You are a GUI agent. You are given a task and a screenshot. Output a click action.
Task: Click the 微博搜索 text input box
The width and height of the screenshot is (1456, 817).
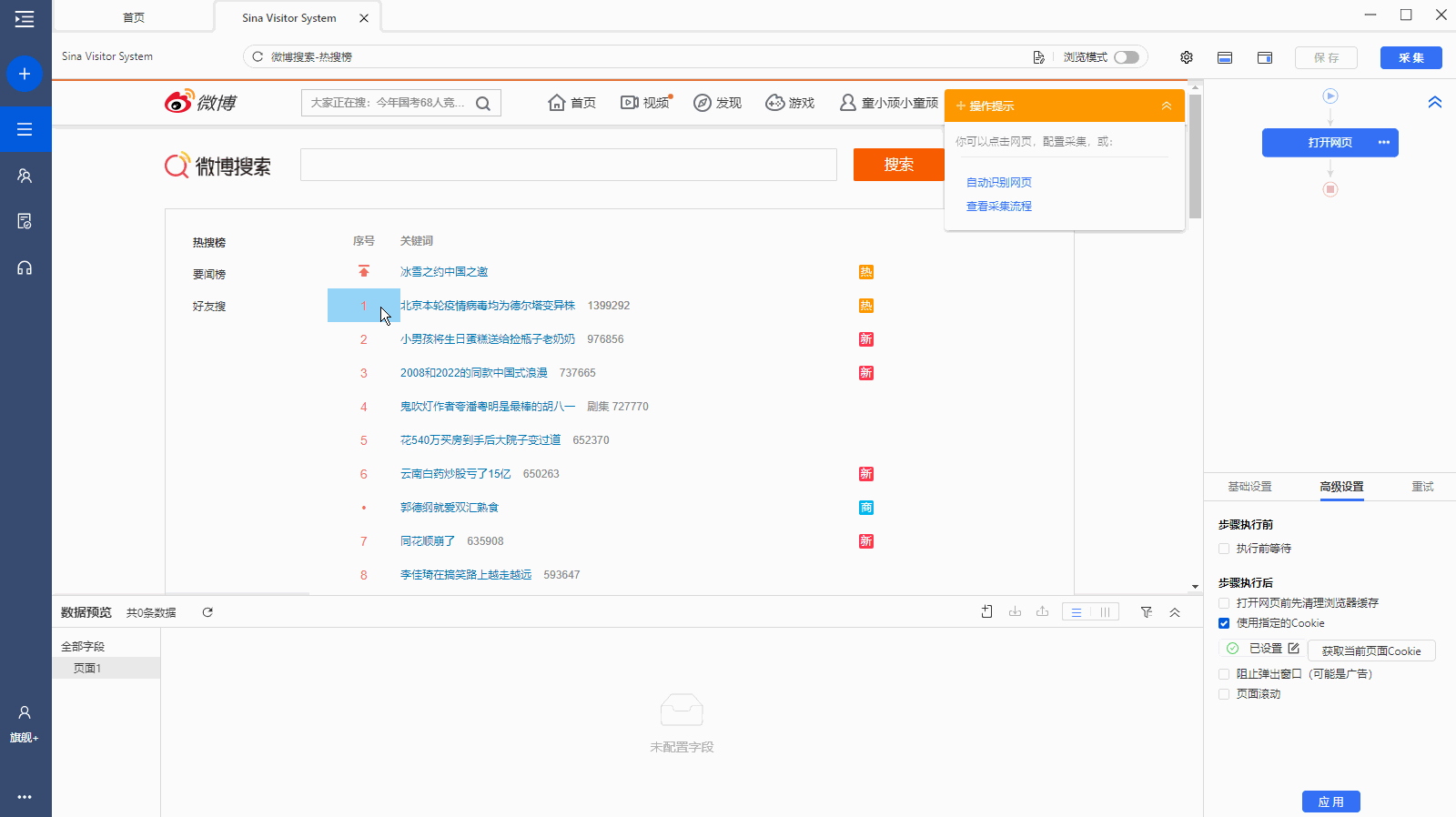[x=568, y=165]
